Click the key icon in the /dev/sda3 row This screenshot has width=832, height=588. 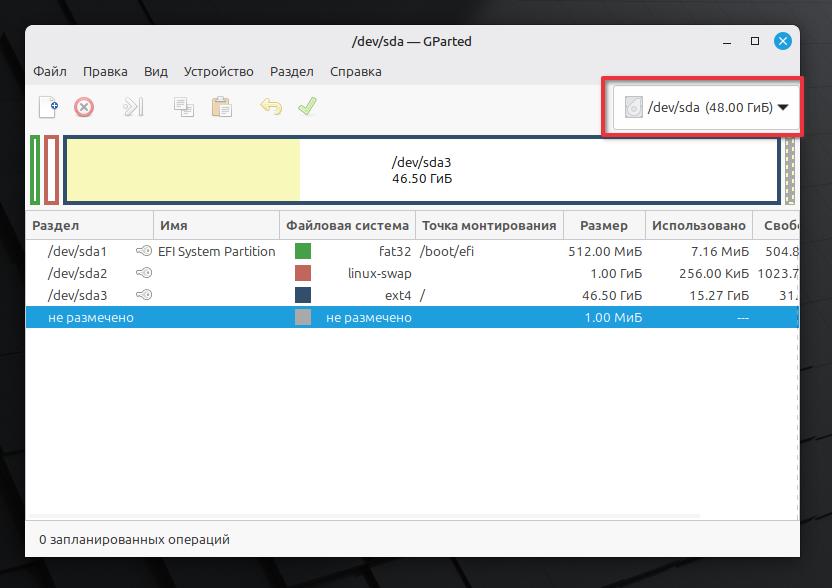point(144,295)
